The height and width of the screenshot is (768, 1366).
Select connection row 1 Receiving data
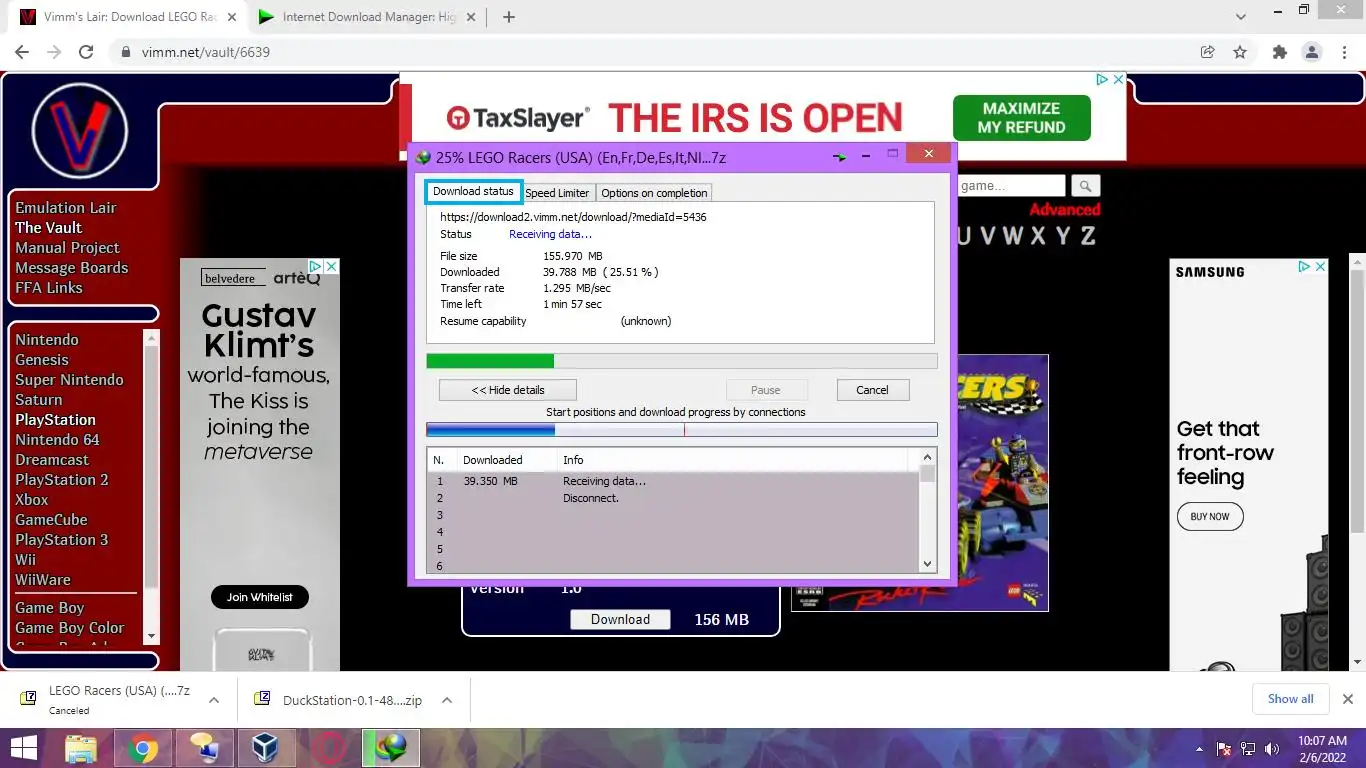673,481
